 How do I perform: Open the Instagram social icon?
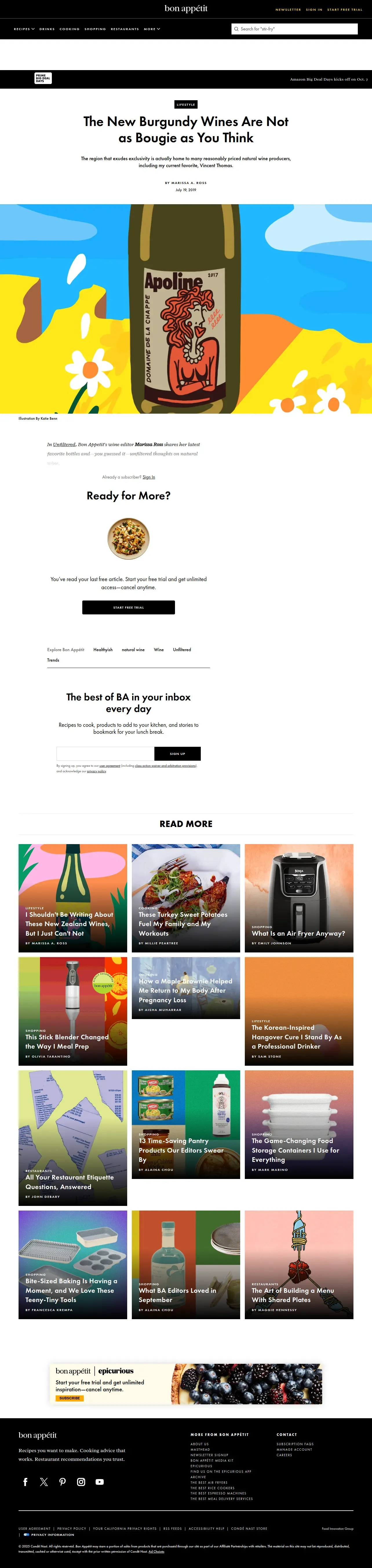click(81, 1482)
